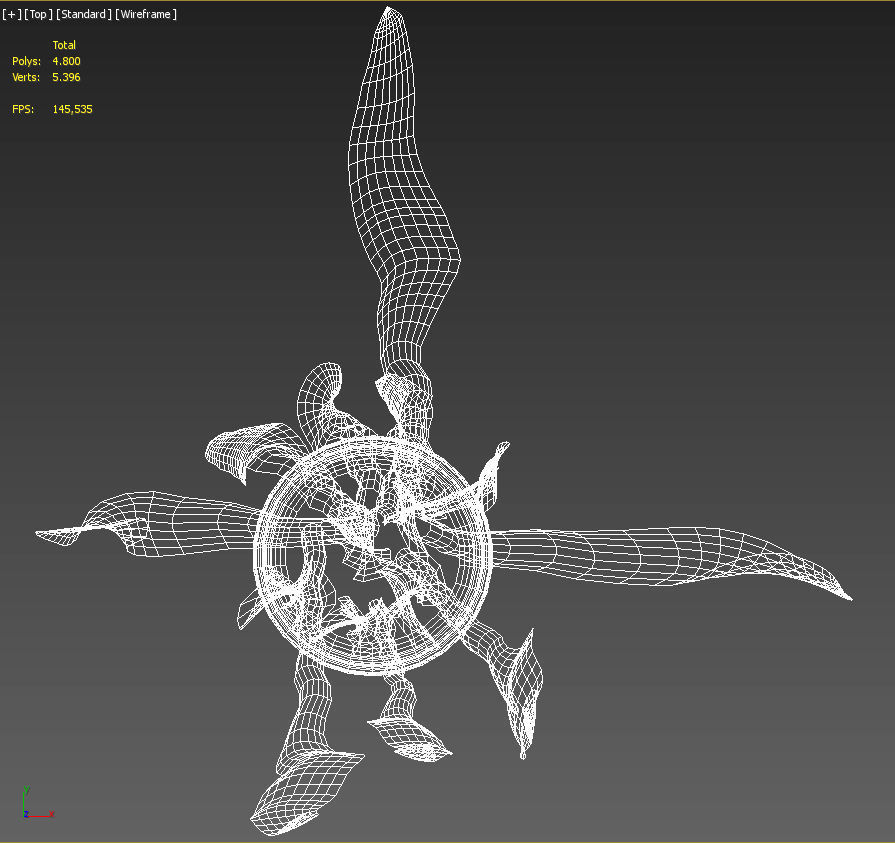Click the 'FPS:' statistics label
Image resolution: width=895 pixels, height=843 pixels.
[23, 109]
